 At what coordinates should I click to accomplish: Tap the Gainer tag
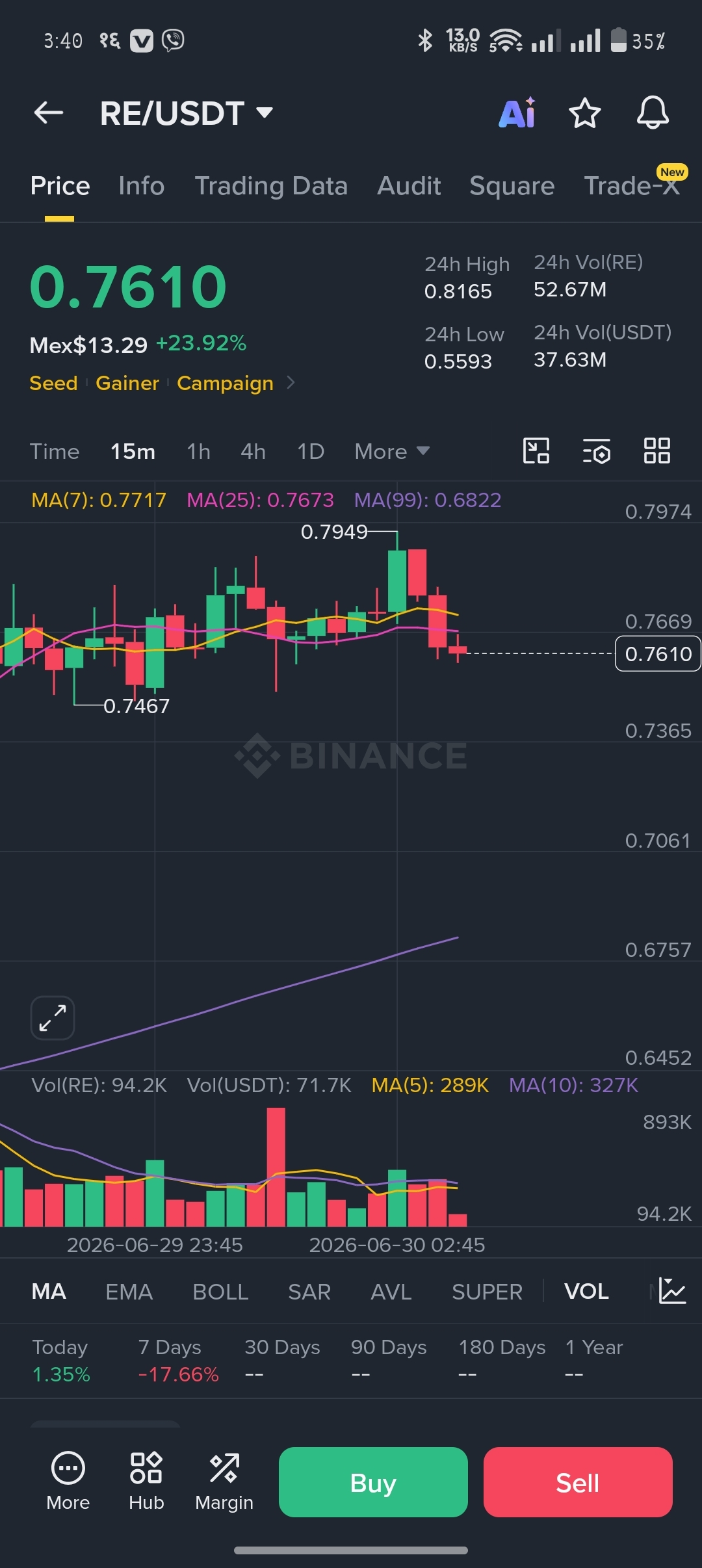point(127,383)
